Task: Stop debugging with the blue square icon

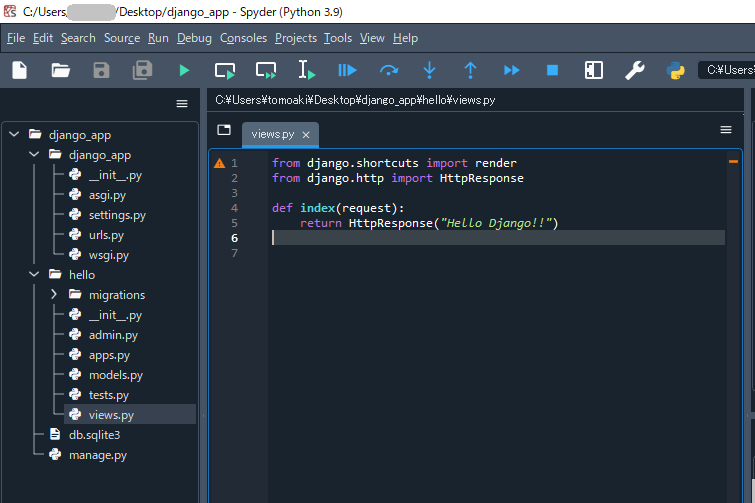Action: click(x=552, y=71)
